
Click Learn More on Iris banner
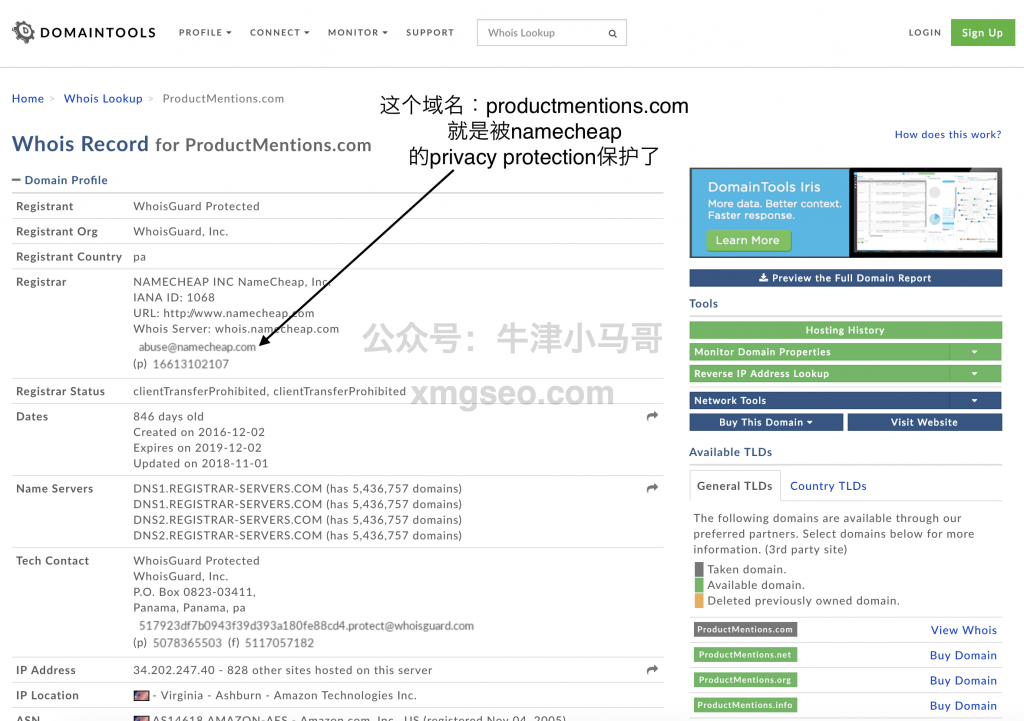(x=748, y=240)
